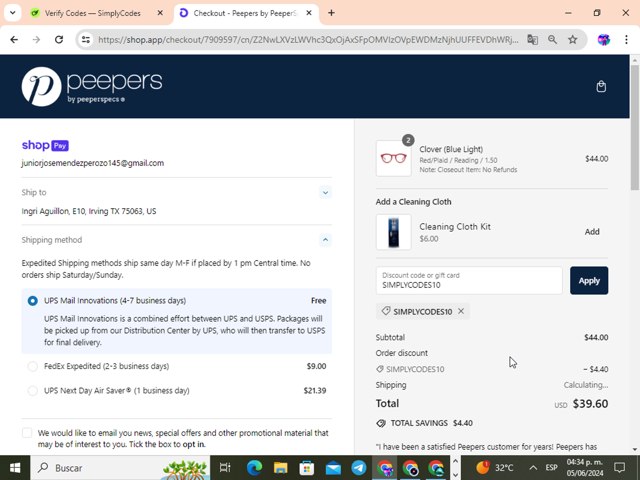The image size is (640, 480).
Task: Click the juniorjosemendezperozo145@gmail.com email text
Action: 93,163
